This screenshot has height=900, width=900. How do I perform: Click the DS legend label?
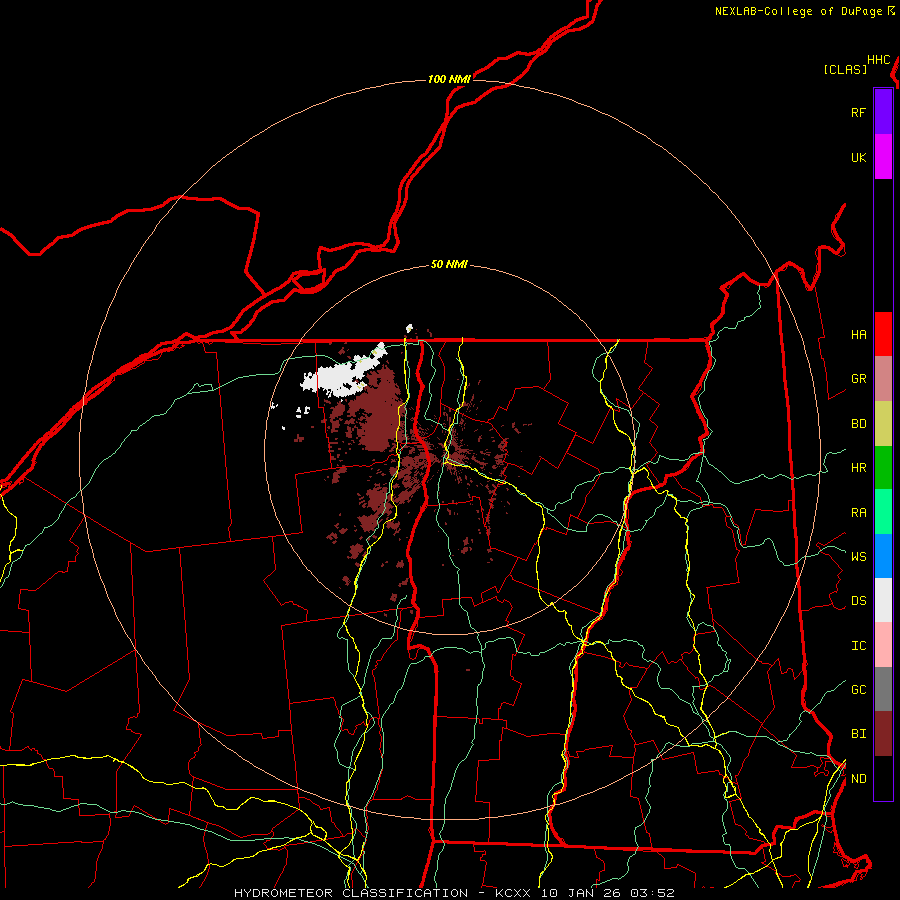[x=858, y=600]
